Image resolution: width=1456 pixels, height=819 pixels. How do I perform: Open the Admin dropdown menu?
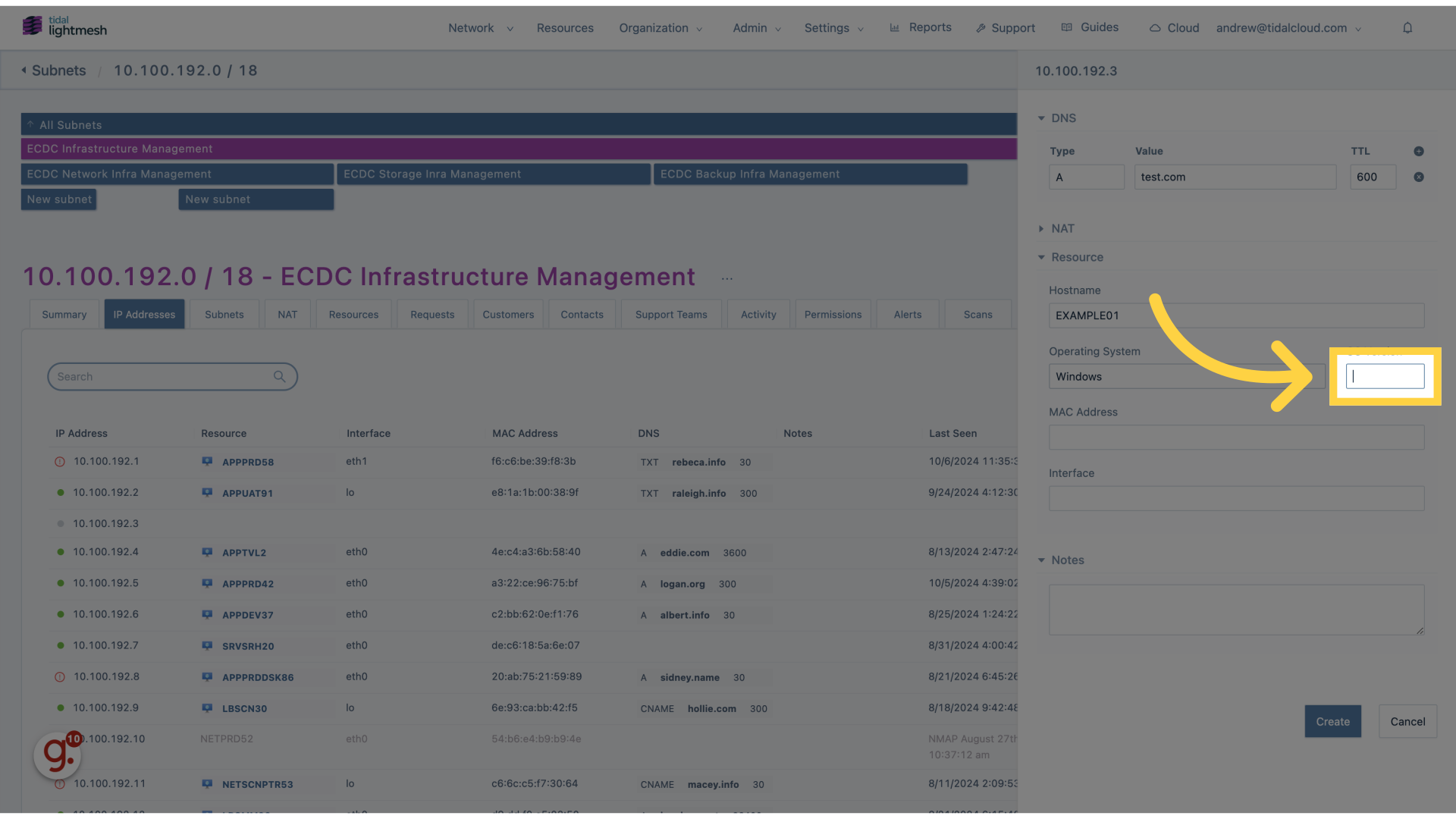click(x=757, y=28)
